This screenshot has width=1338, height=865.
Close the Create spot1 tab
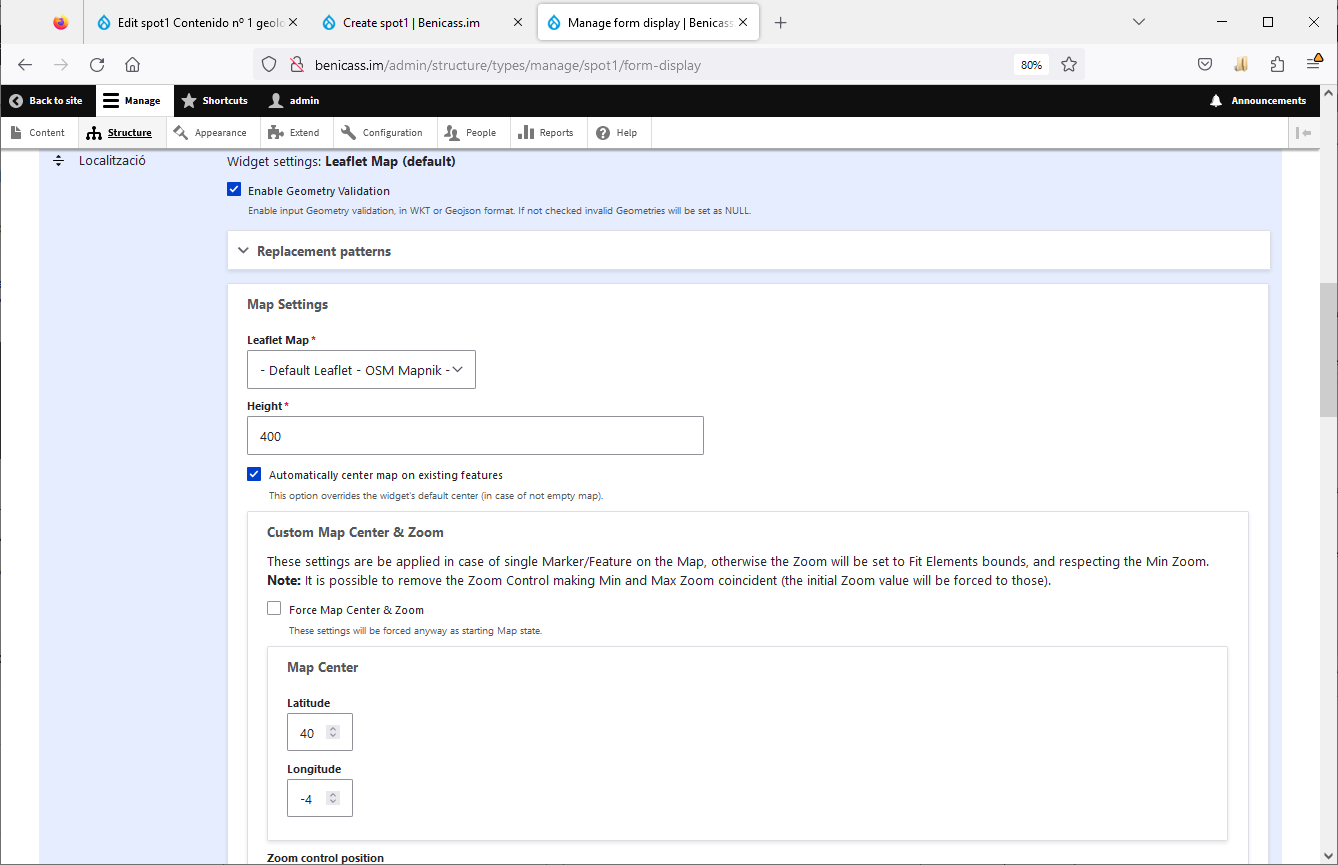518,23
